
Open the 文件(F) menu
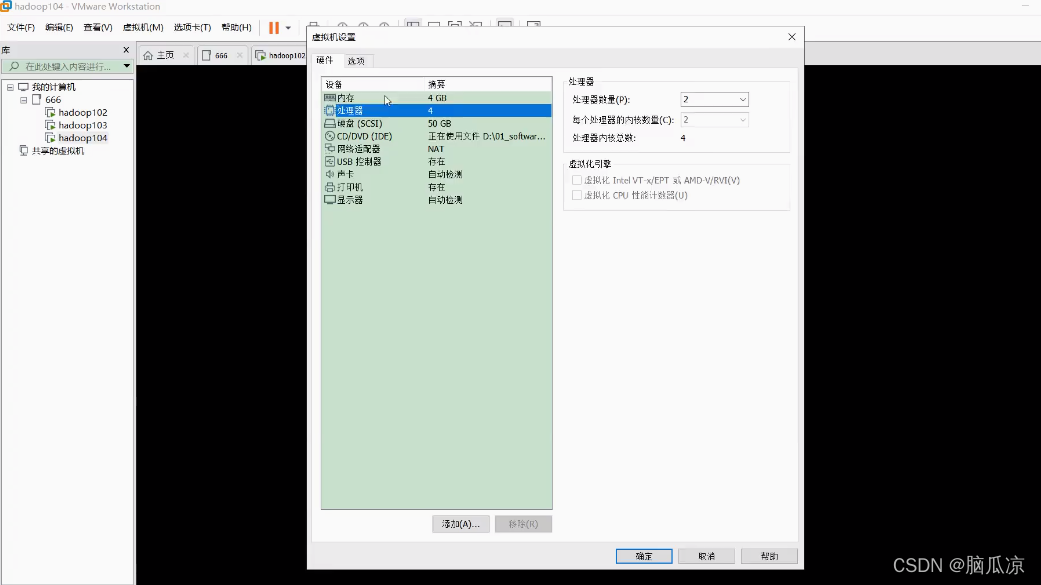click(x=21, y=27)
